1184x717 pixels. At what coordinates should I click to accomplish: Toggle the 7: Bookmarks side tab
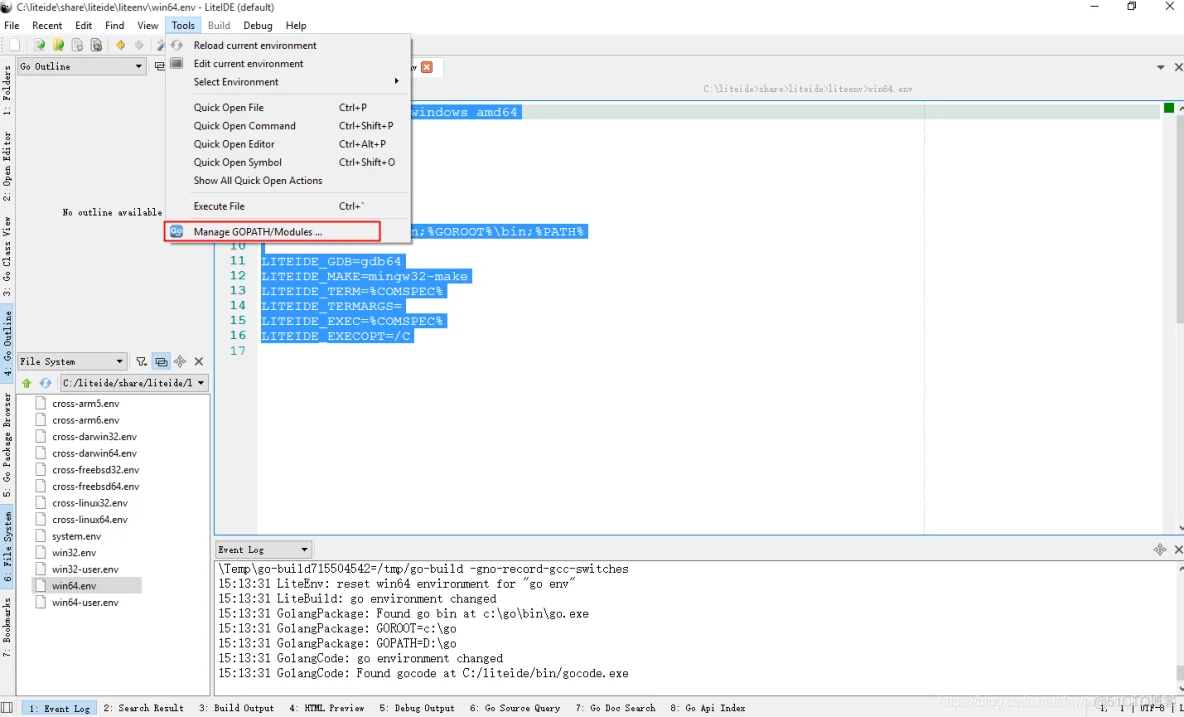coord(7,627)
